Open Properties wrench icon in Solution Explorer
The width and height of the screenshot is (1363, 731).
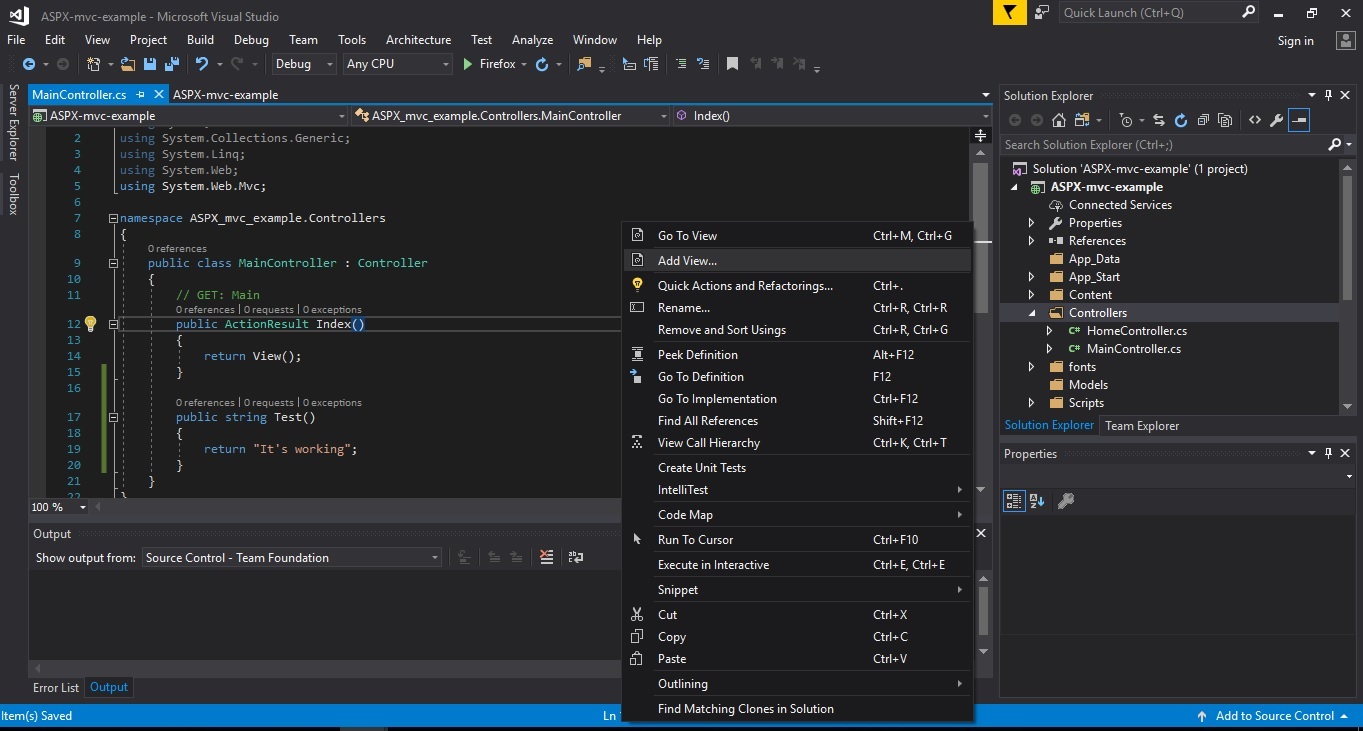pyautogui.click(x=1276, y=120)
